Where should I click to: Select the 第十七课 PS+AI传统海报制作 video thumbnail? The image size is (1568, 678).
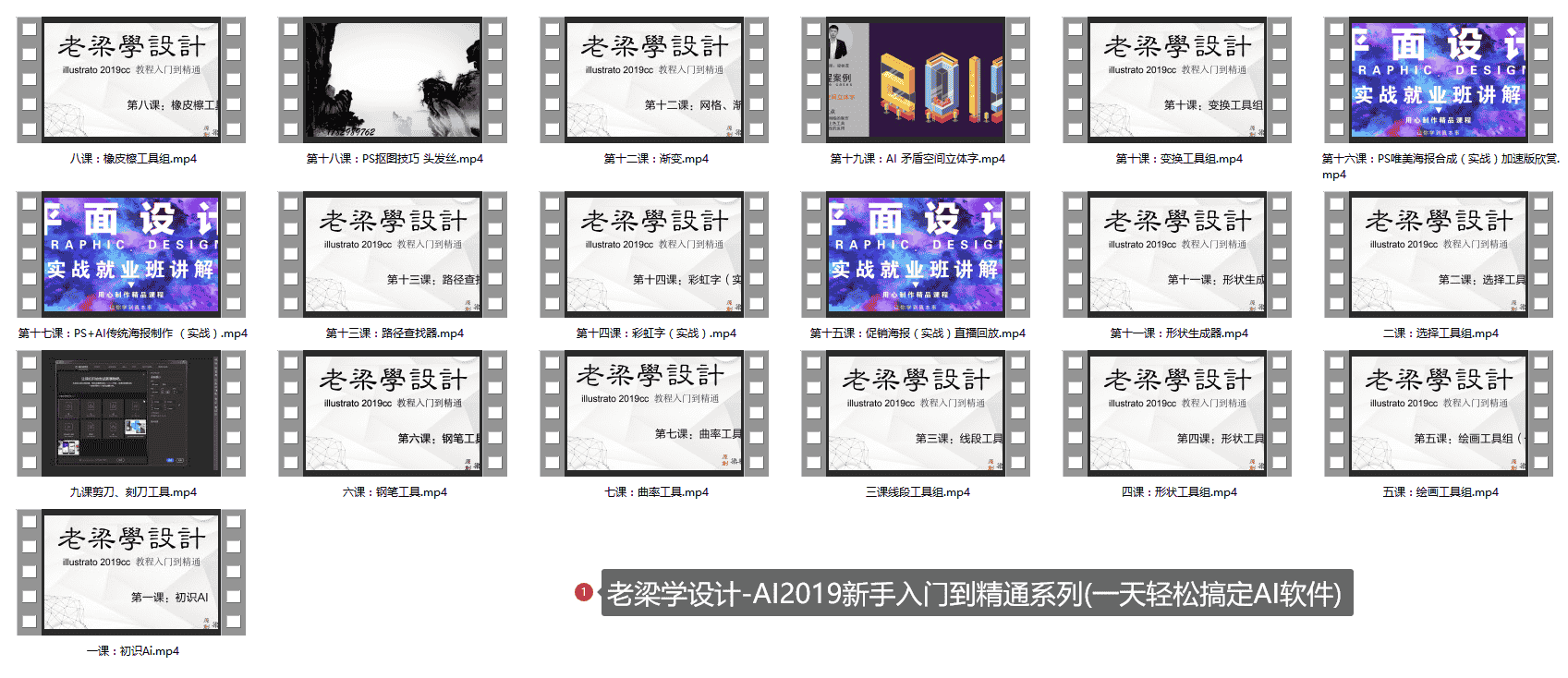click(x=131, y=254)
